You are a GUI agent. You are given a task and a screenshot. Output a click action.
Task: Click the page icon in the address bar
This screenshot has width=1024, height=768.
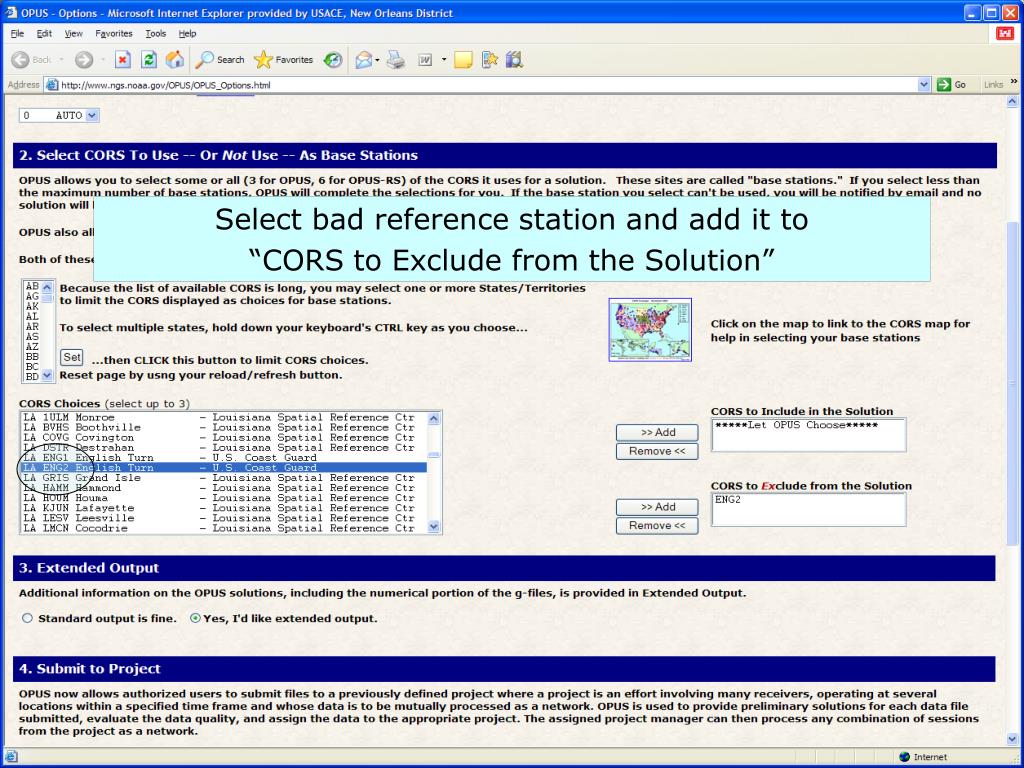[52, 85]
